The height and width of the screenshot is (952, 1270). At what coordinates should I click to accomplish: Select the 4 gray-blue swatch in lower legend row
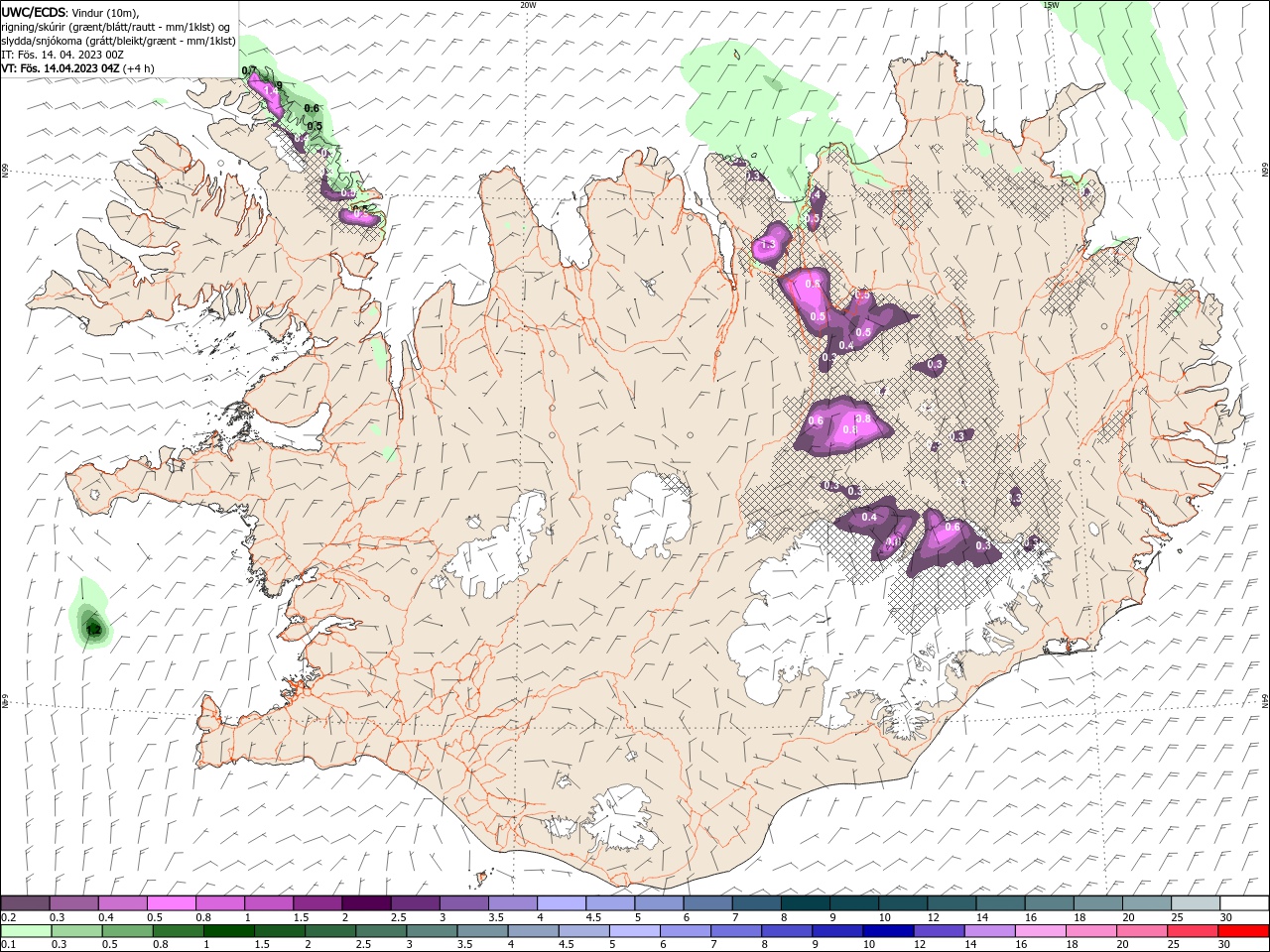[x=533, y=931]
